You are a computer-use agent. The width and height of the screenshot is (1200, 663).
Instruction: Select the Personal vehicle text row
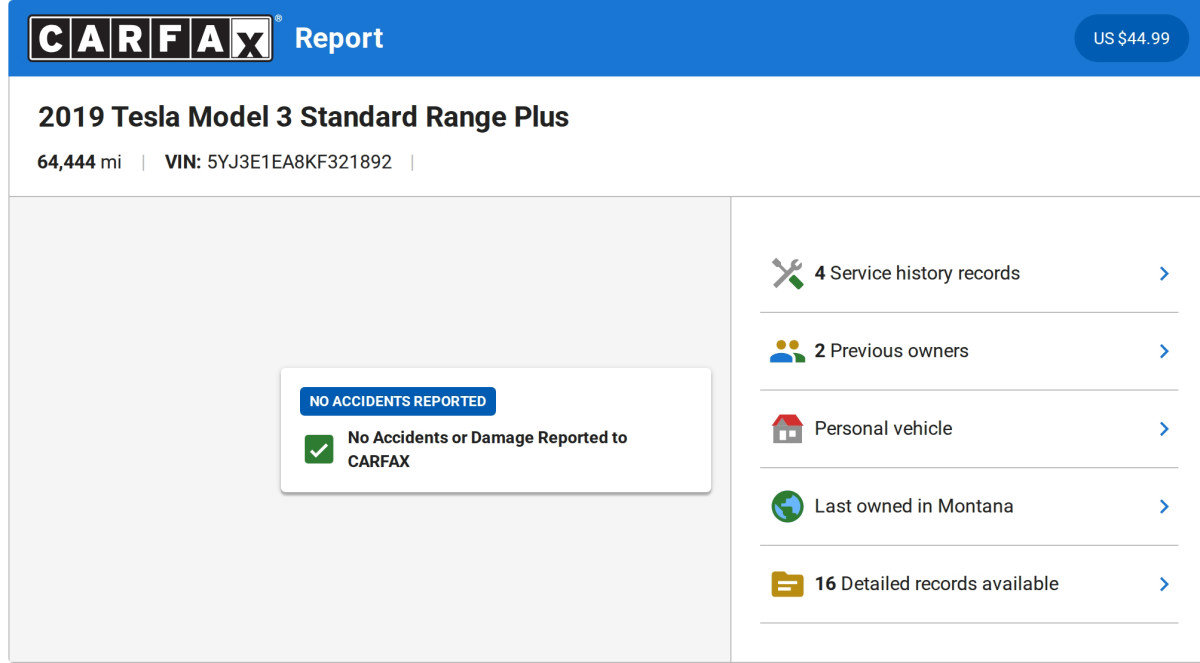click(883, 428)
